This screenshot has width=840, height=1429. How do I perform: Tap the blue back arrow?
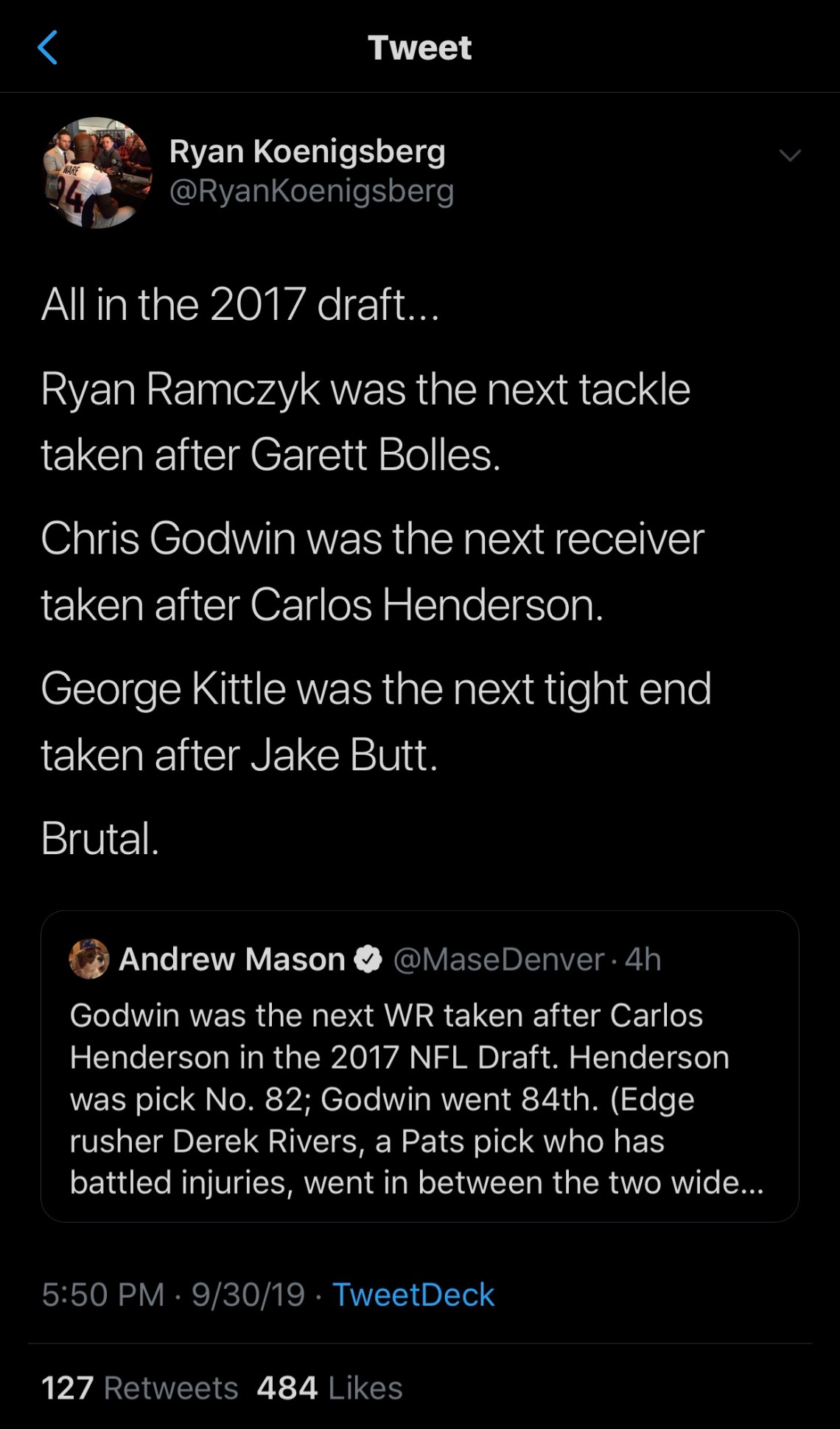(48, 48)
